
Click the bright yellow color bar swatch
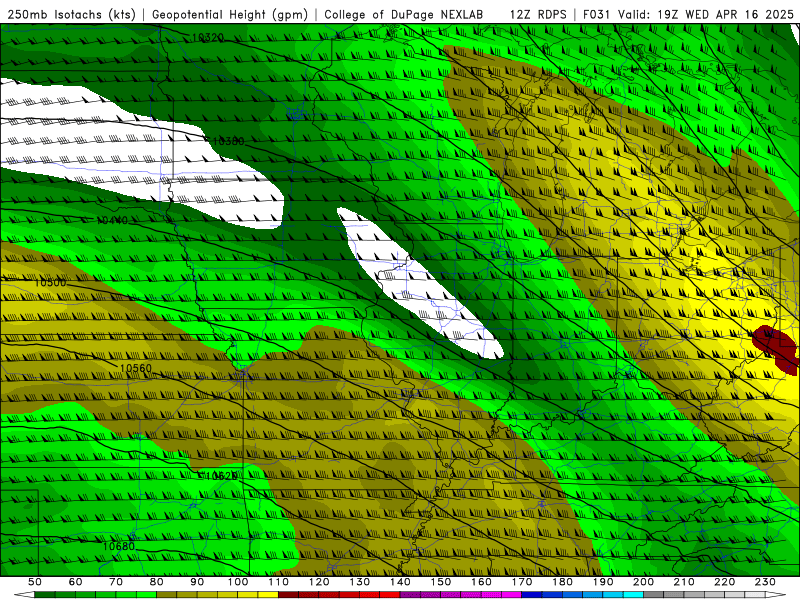(x=268, y=595)
